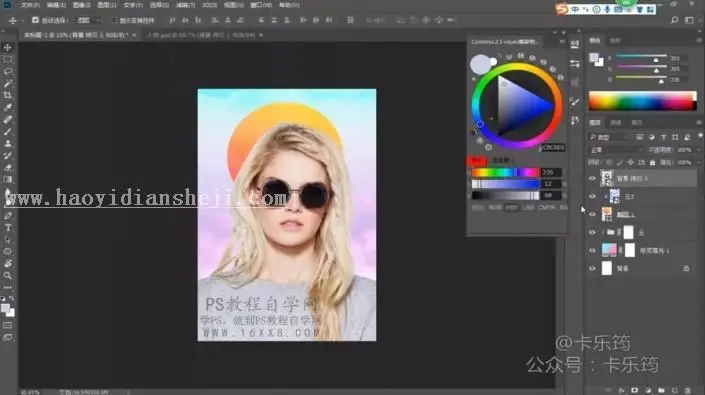Select the Brush tool
The height and width of the screenshot is (395, 705).
point(8,132)
